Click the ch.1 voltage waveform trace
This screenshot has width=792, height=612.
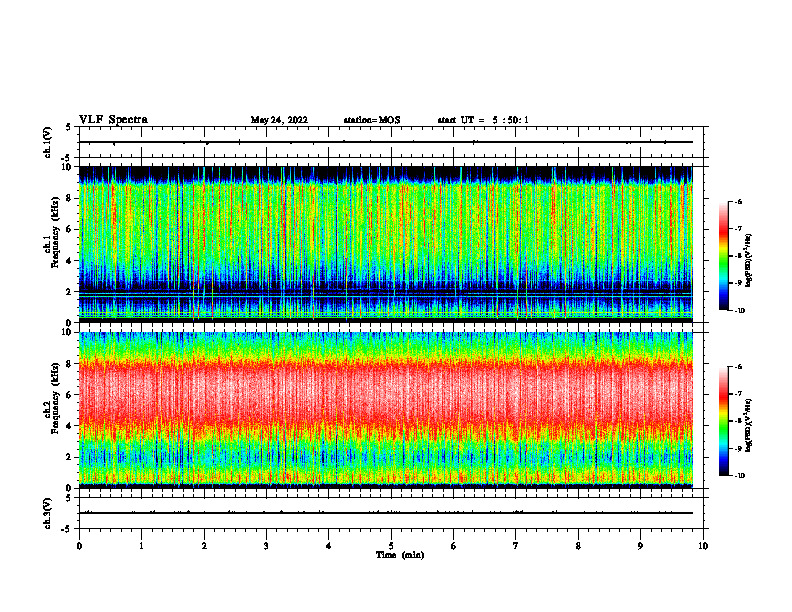tap(386, 142)
